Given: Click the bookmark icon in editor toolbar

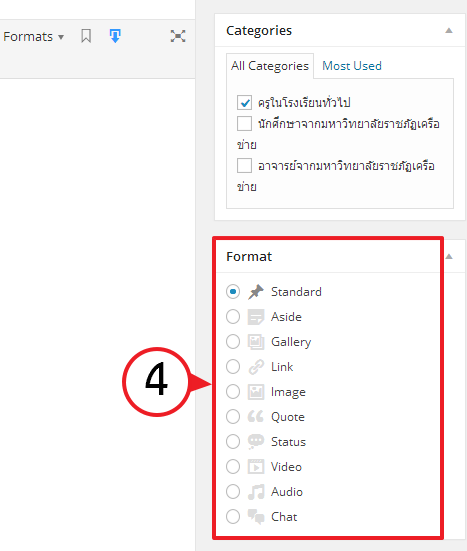Looking at the screenshot, I should click(86, 36).
